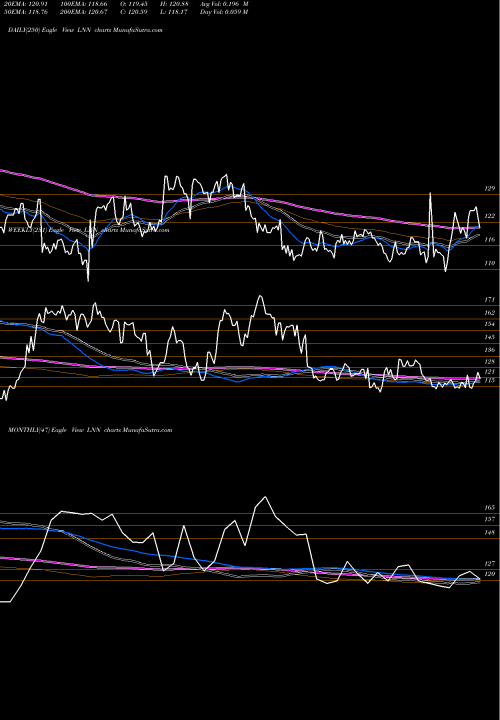Click the tall spike near daily chart's right end

coord(430,195)
